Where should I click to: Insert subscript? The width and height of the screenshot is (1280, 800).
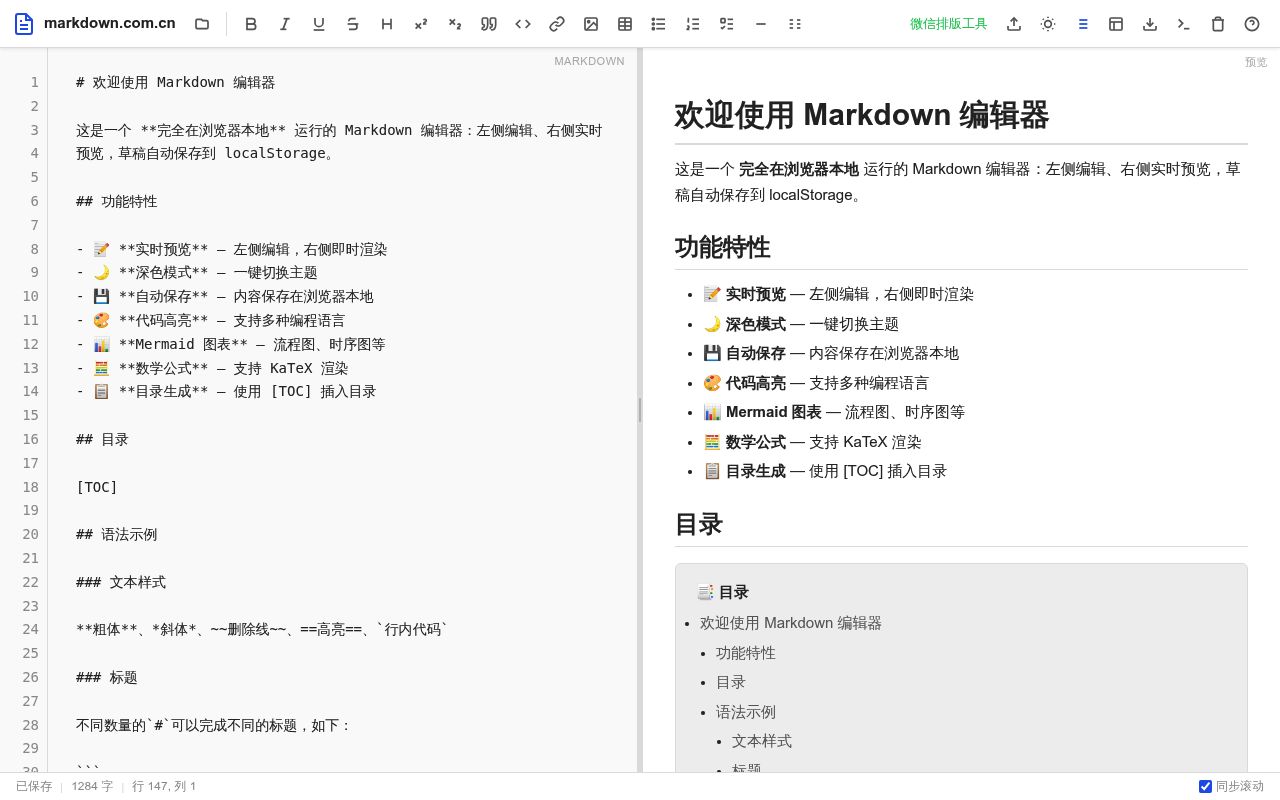(455, 24)
